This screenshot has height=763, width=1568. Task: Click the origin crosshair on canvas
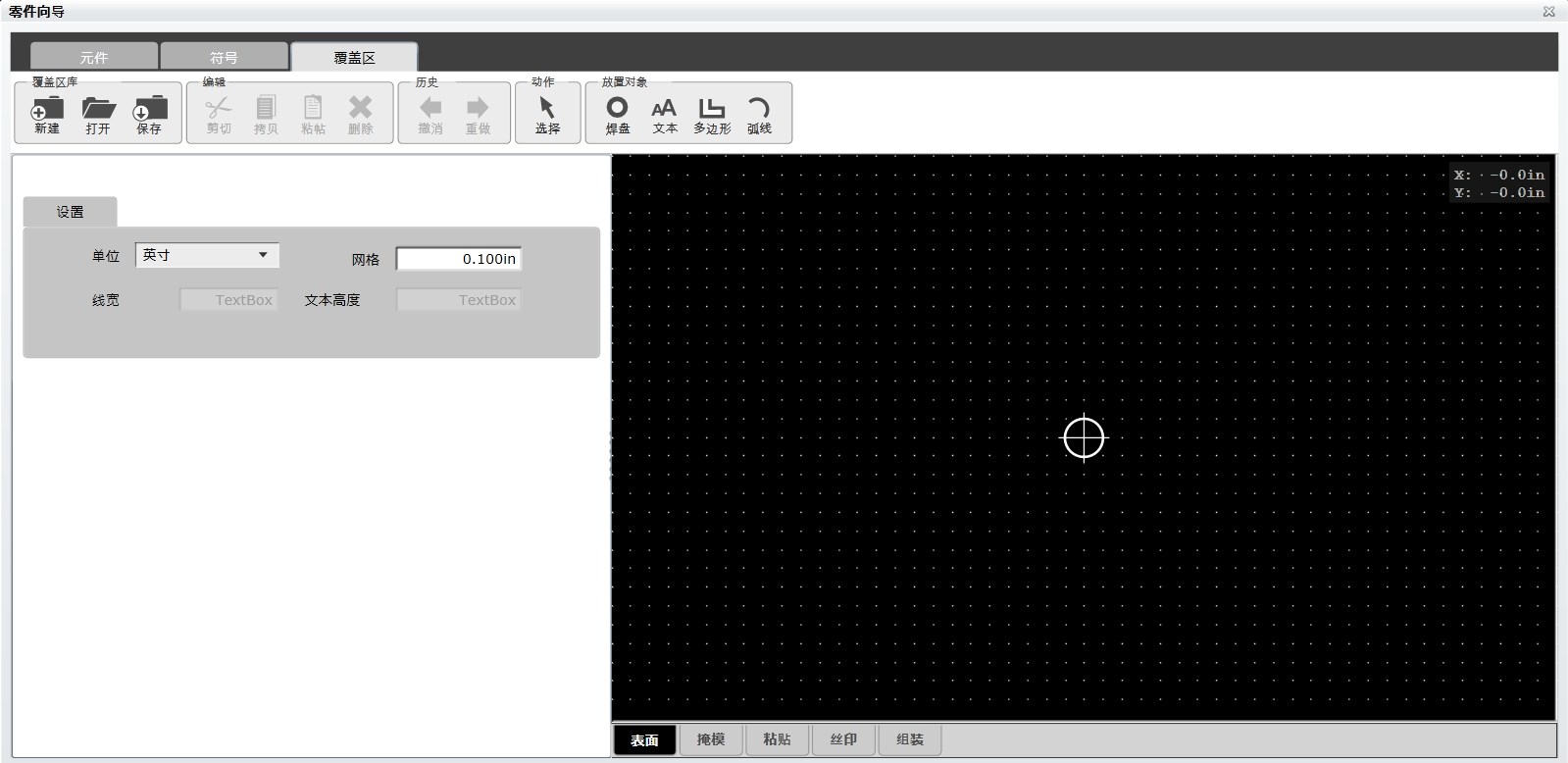[1084, 437]
